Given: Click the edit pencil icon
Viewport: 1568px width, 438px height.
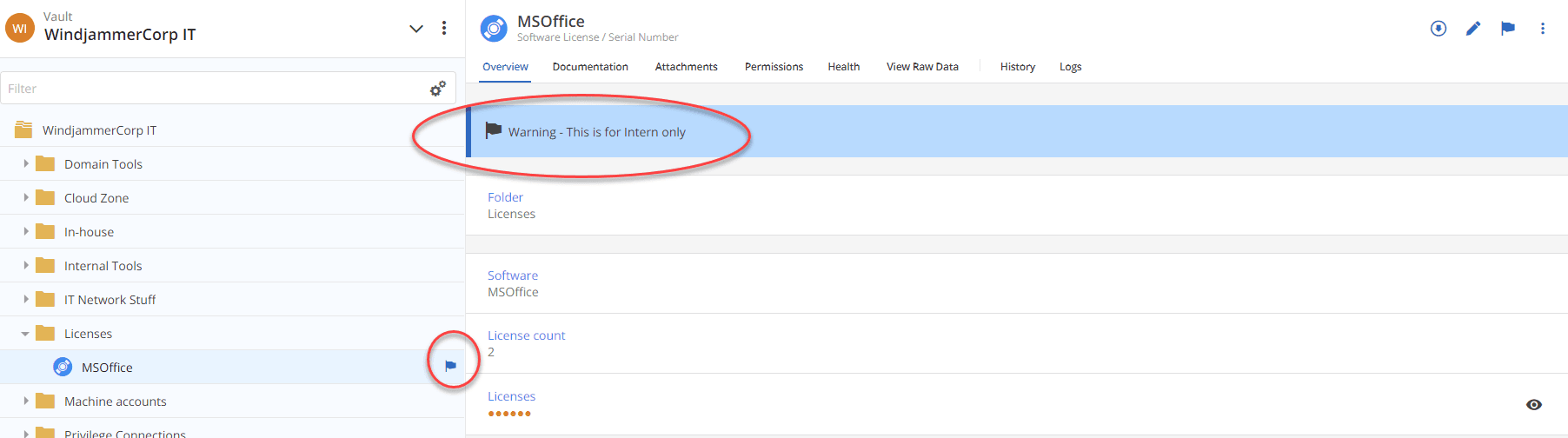Looking at the screenshot, I should click(x=1473, y=29).
